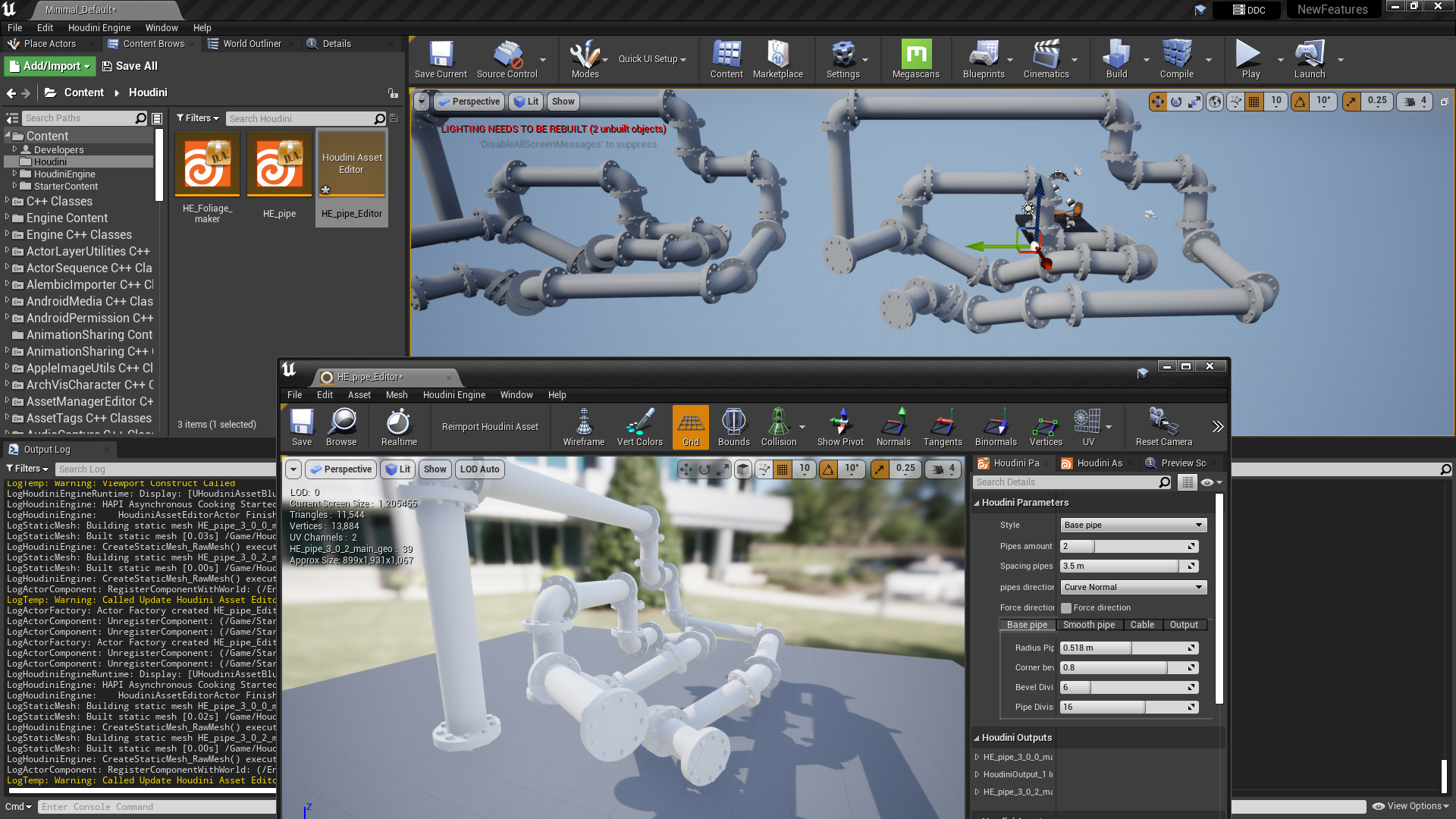This screenshot has height=819, width=1456.
Task: Open pipes direction Curve Normal dropdown
Action: (x=1133, y=587)
